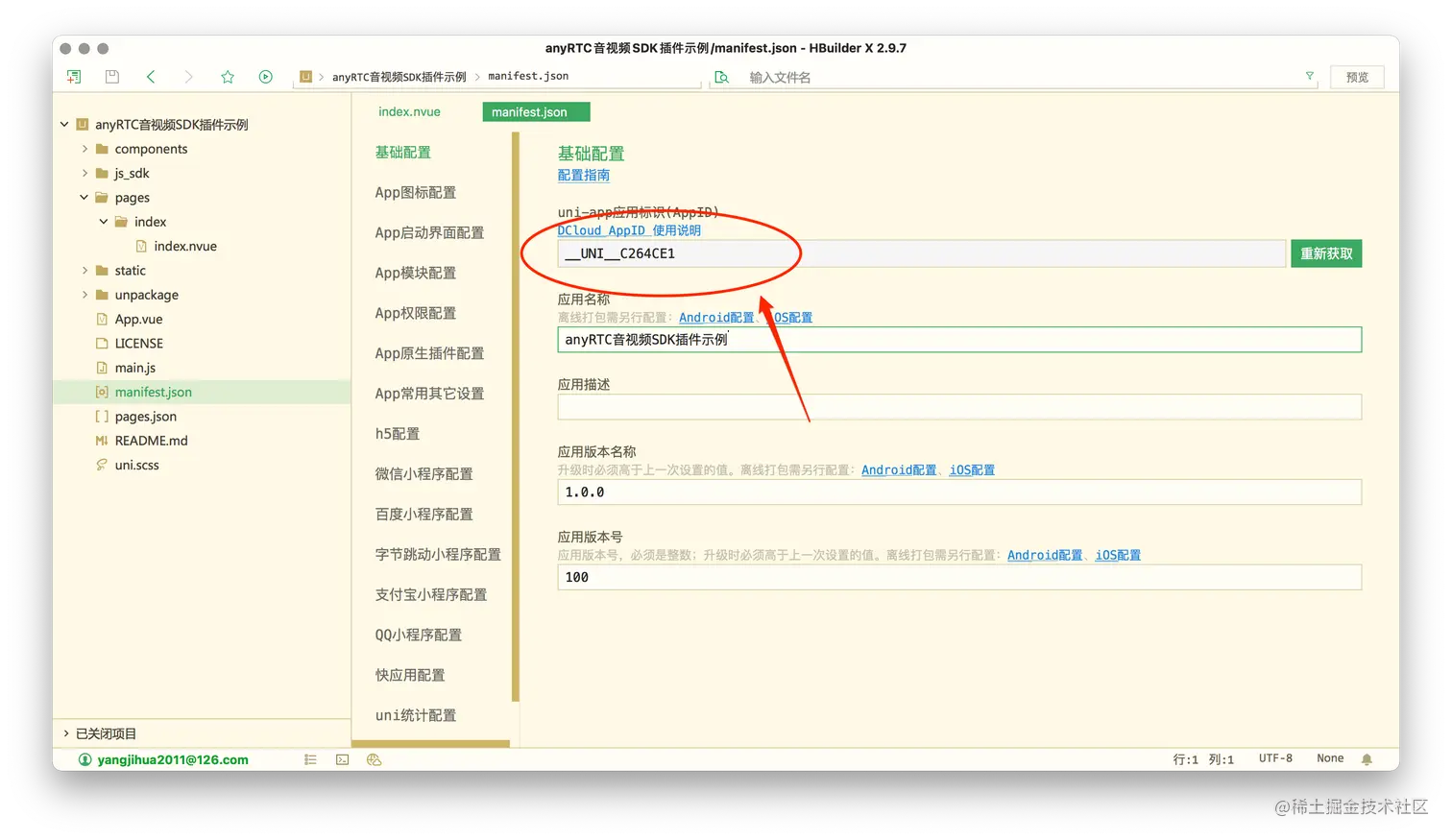Click the App.vue file icon
Image resolution: width=1452 pixels, height=840 pixels.
pyautogui.click(x=102, y=319)
